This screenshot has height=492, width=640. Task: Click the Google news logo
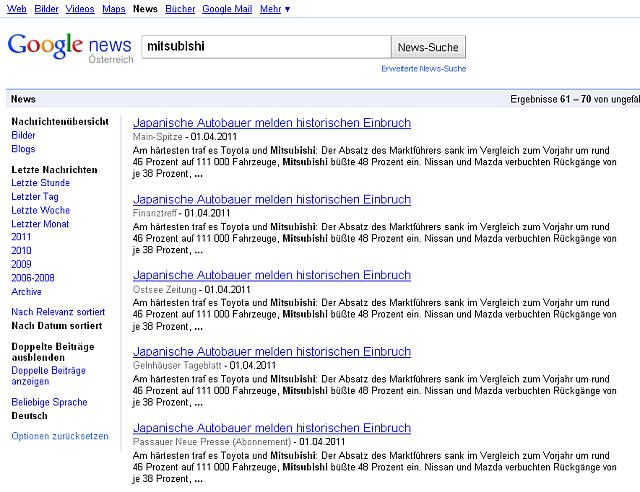(70, 47)
